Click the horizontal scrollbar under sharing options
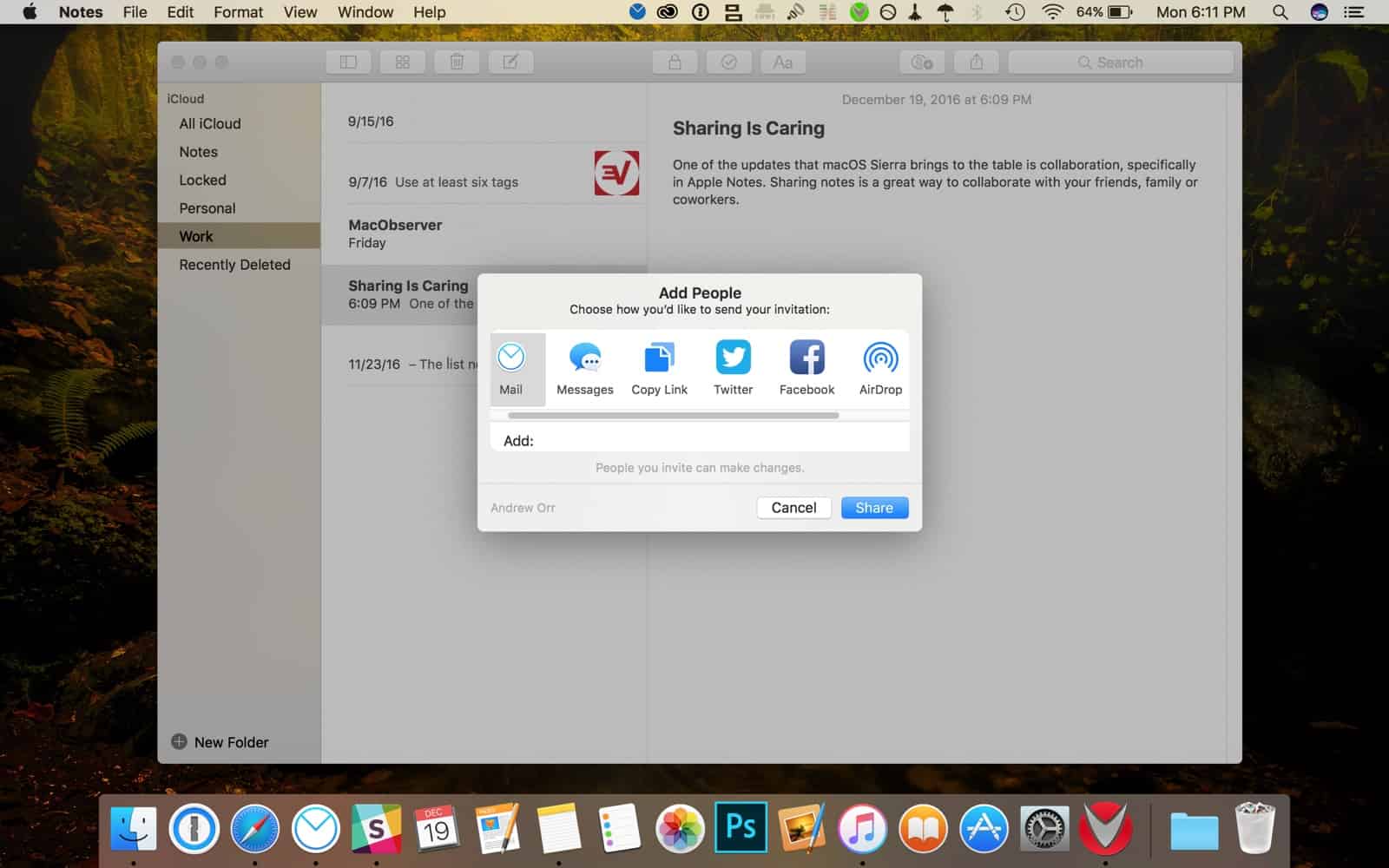This screenshot has width=1389, height=868. coord(673,416)
